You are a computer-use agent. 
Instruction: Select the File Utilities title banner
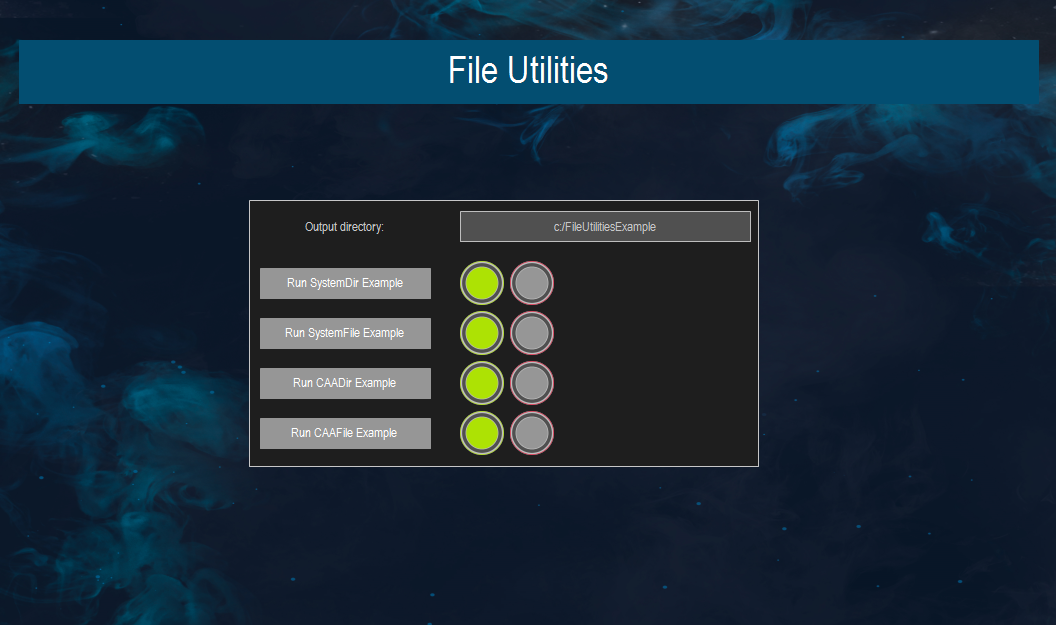pos(528,71)
